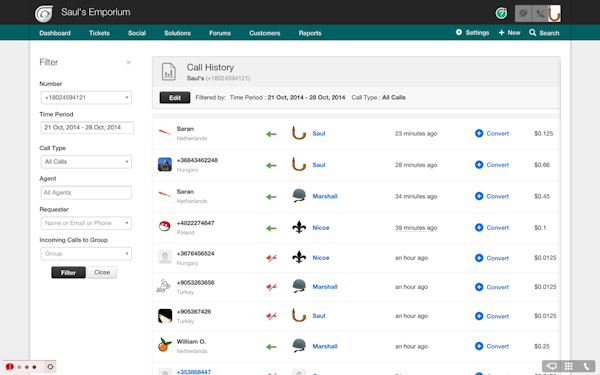Click the keypad grid icon at bottom right
This screenshot has width=600, height=375.
coord(569,366)
